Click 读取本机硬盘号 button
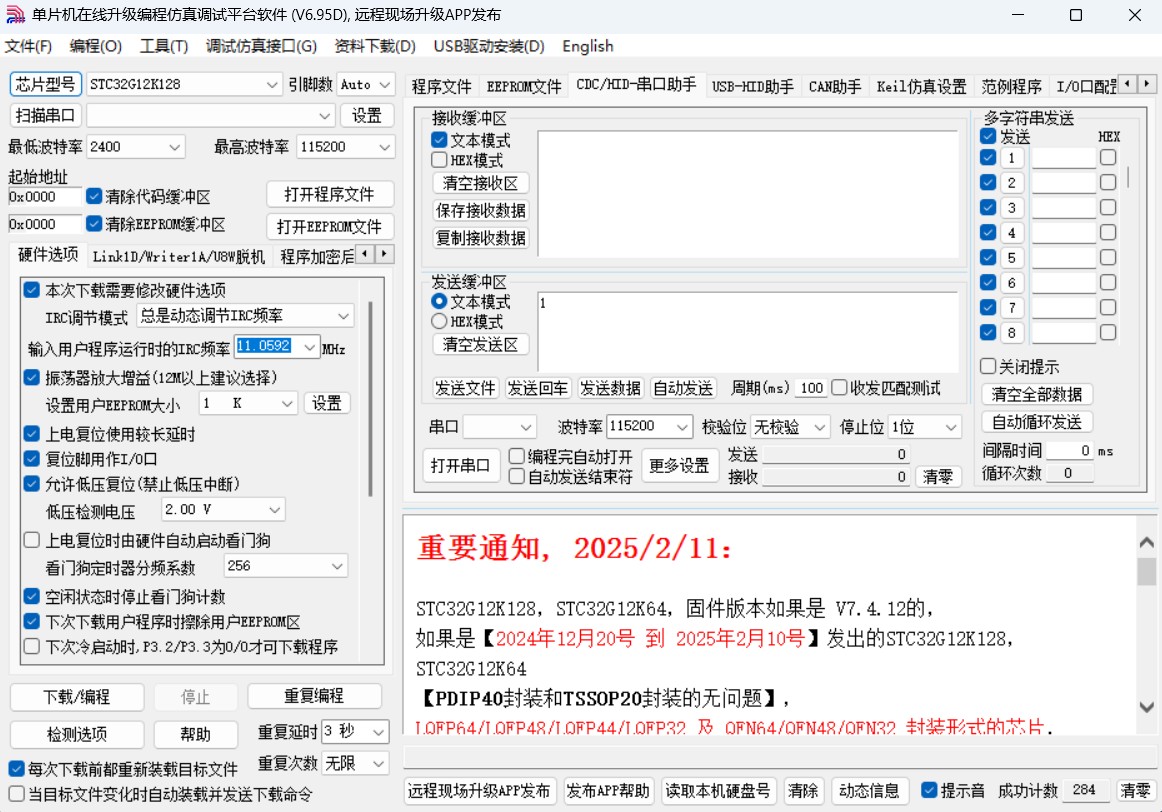 pyautogui.click(x=717, y=791)
